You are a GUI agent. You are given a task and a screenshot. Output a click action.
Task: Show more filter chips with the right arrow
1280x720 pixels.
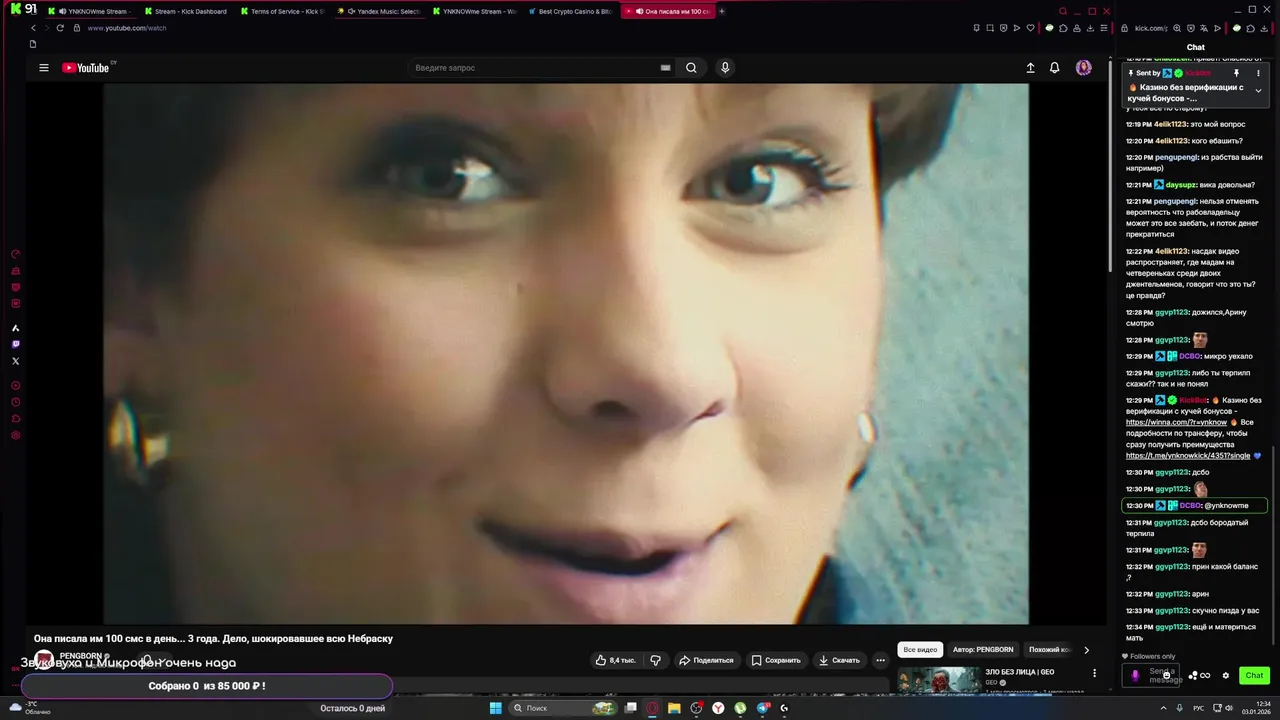point(1087,650)
